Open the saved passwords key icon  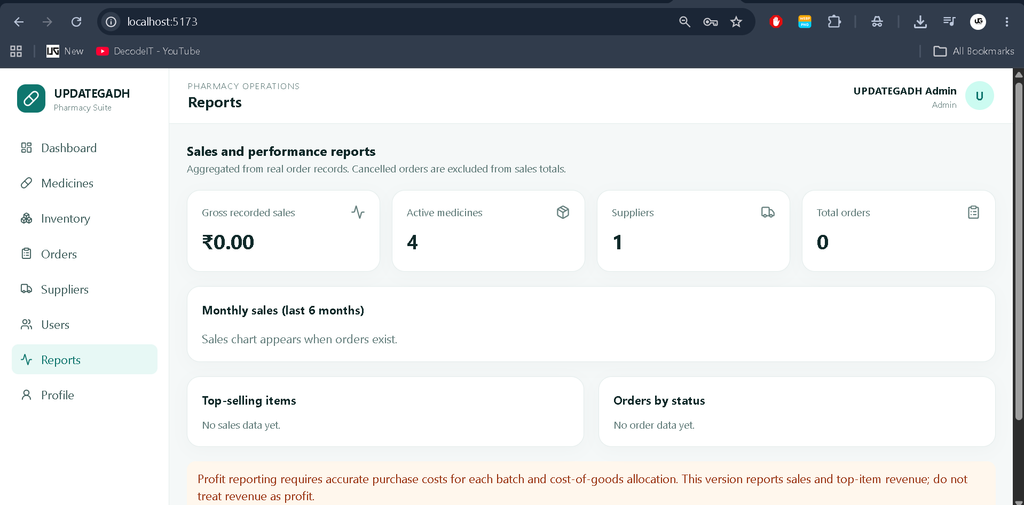pyautogui.click(x=711, y=22)
